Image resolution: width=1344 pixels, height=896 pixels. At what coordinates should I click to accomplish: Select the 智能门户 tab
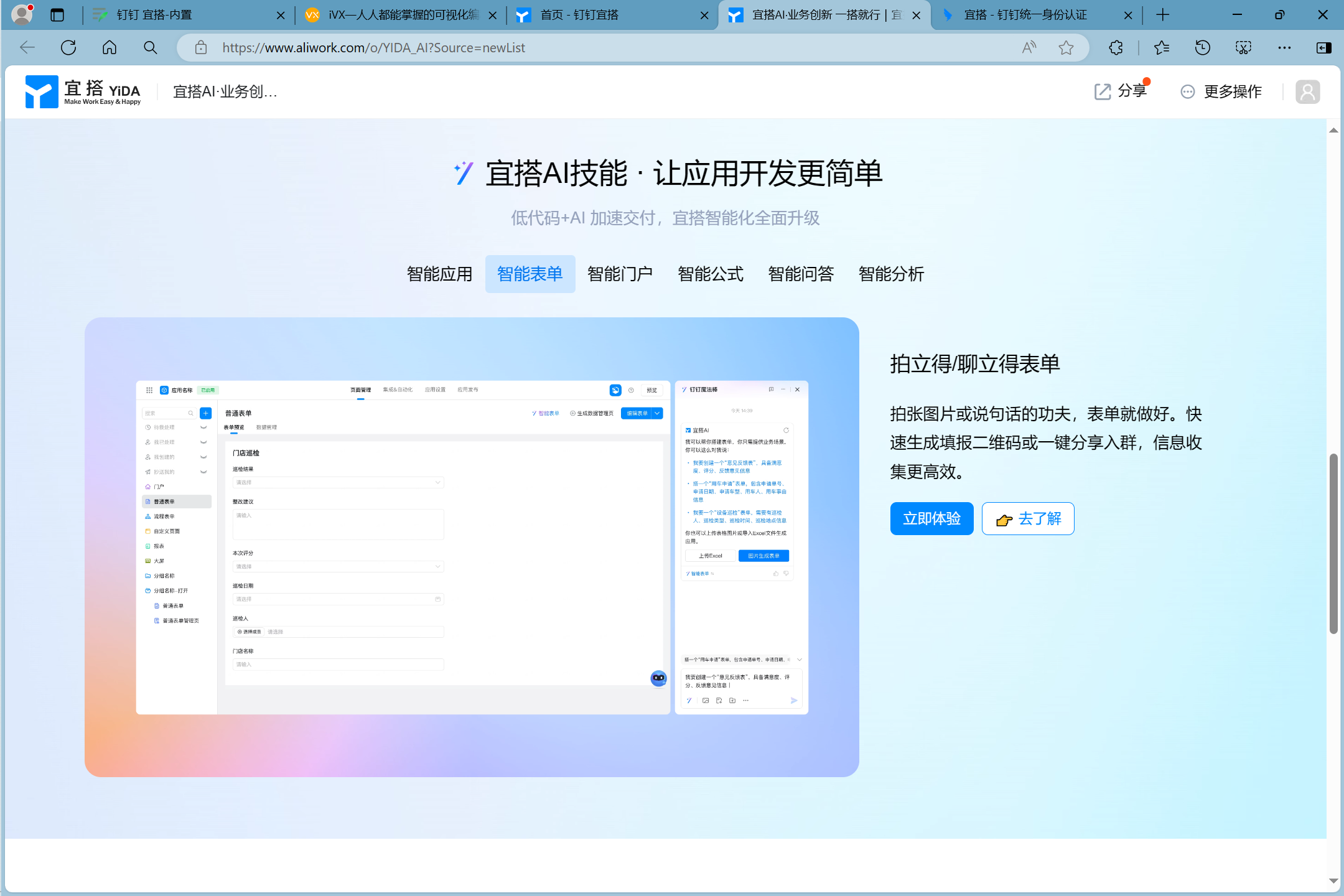pyautogui.click(x=620, y=274)
